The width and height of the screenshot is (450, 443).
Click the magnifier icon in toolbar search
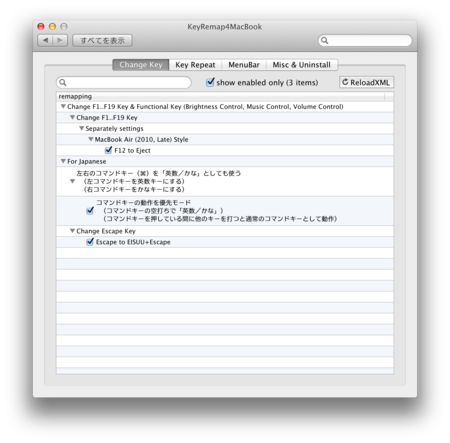[324, 40]
